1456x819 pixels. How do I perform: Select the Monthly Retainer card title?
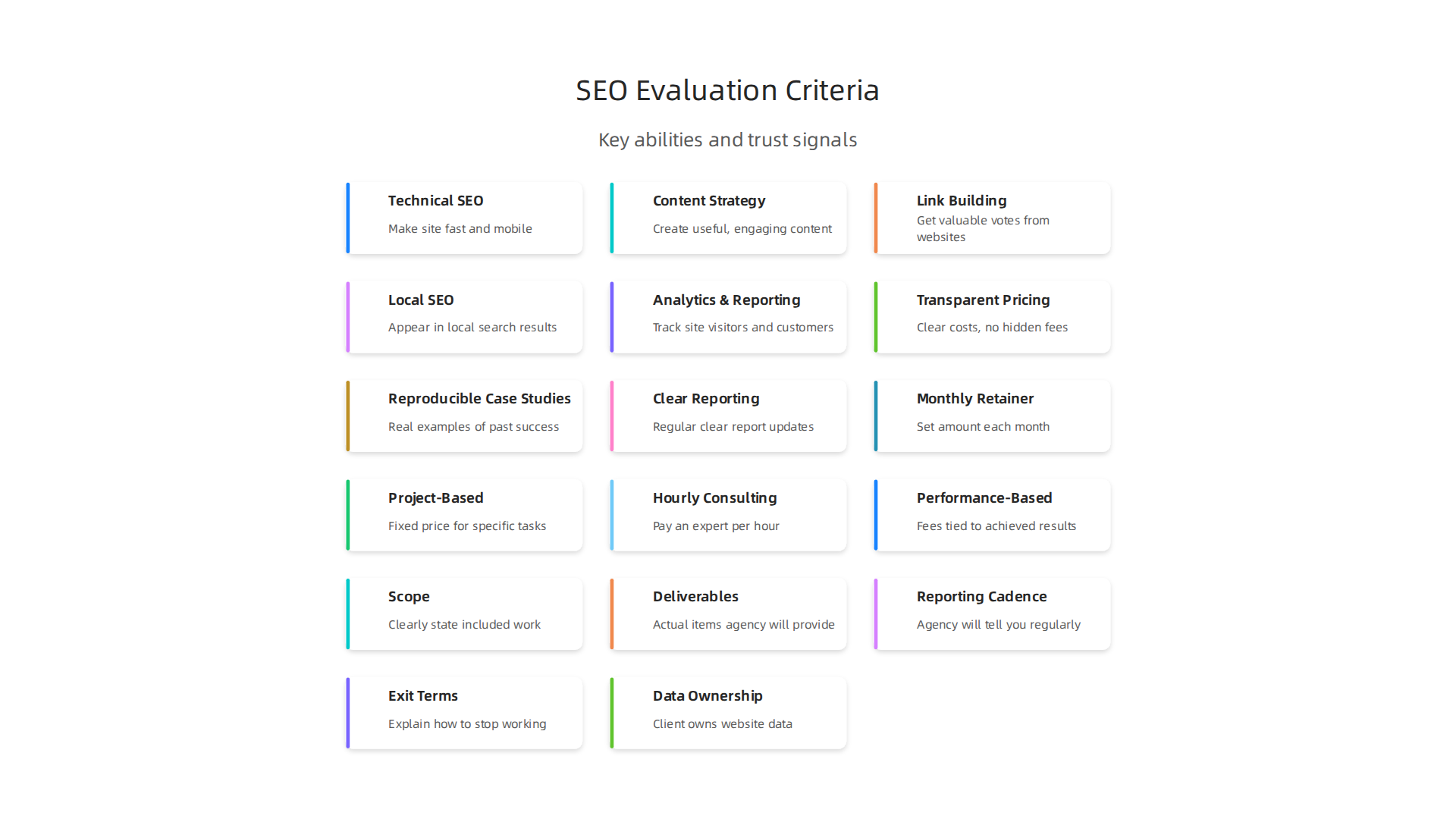coord(974,399)
